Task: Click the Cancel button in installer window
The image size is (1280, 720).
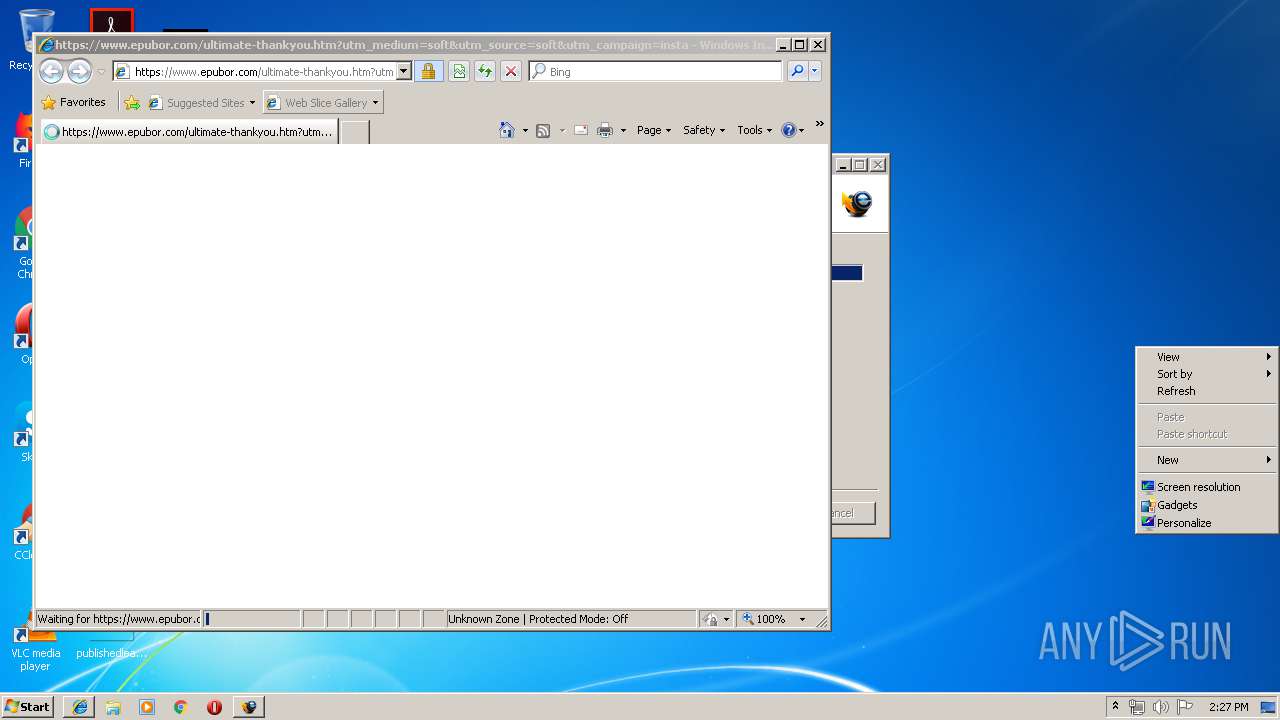Action: (x=853, y=513)
